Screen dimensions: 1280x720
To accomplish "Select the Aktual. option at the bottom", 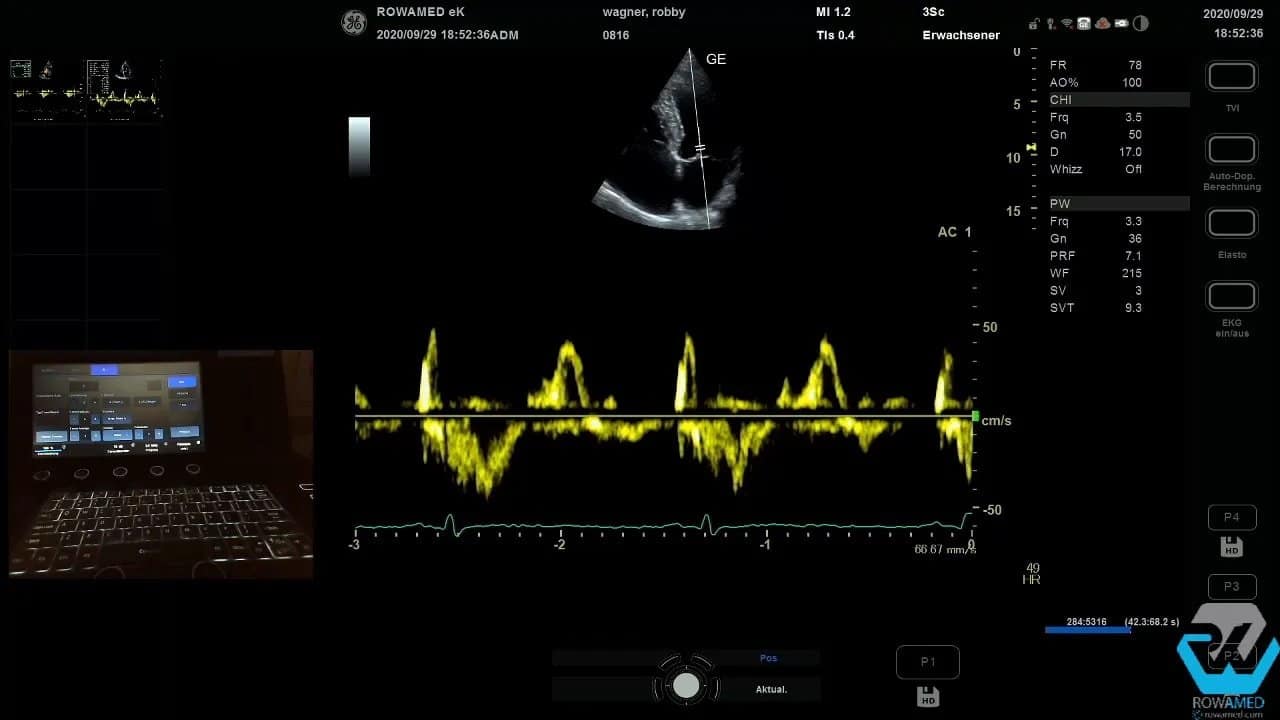I will pyautogui.click(x=772, y=689).
